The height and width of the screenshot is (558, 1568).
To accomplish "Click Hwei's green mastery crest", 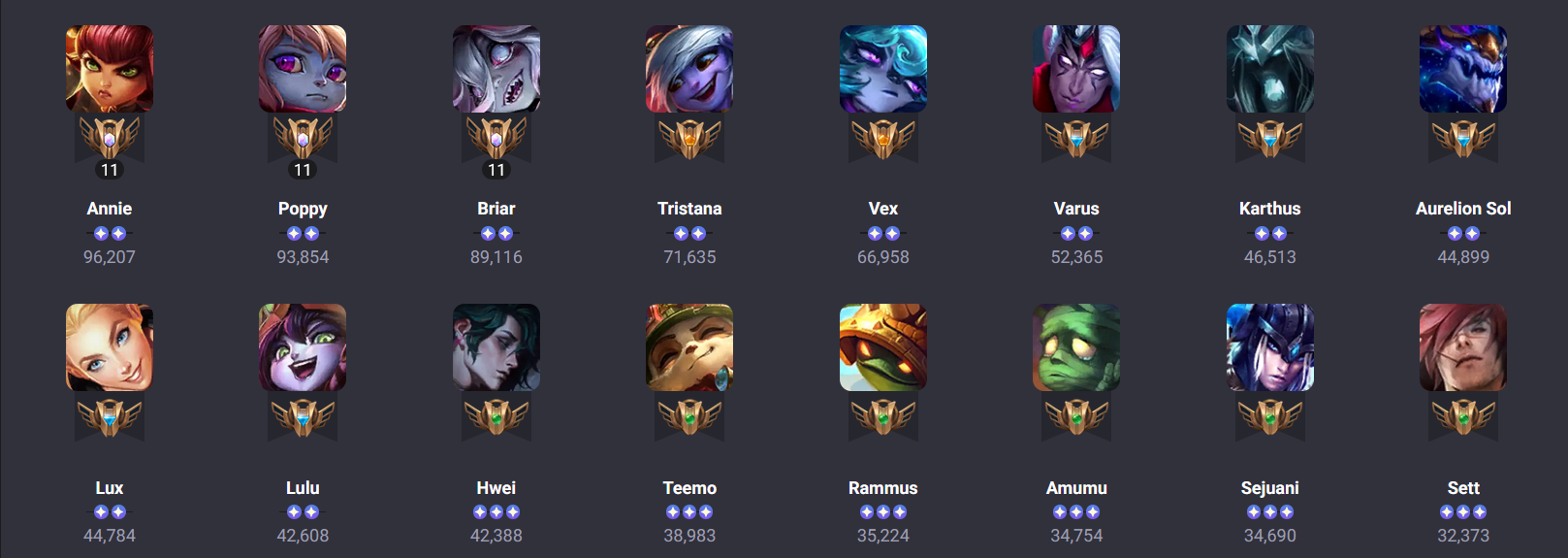I will [496, 417].
